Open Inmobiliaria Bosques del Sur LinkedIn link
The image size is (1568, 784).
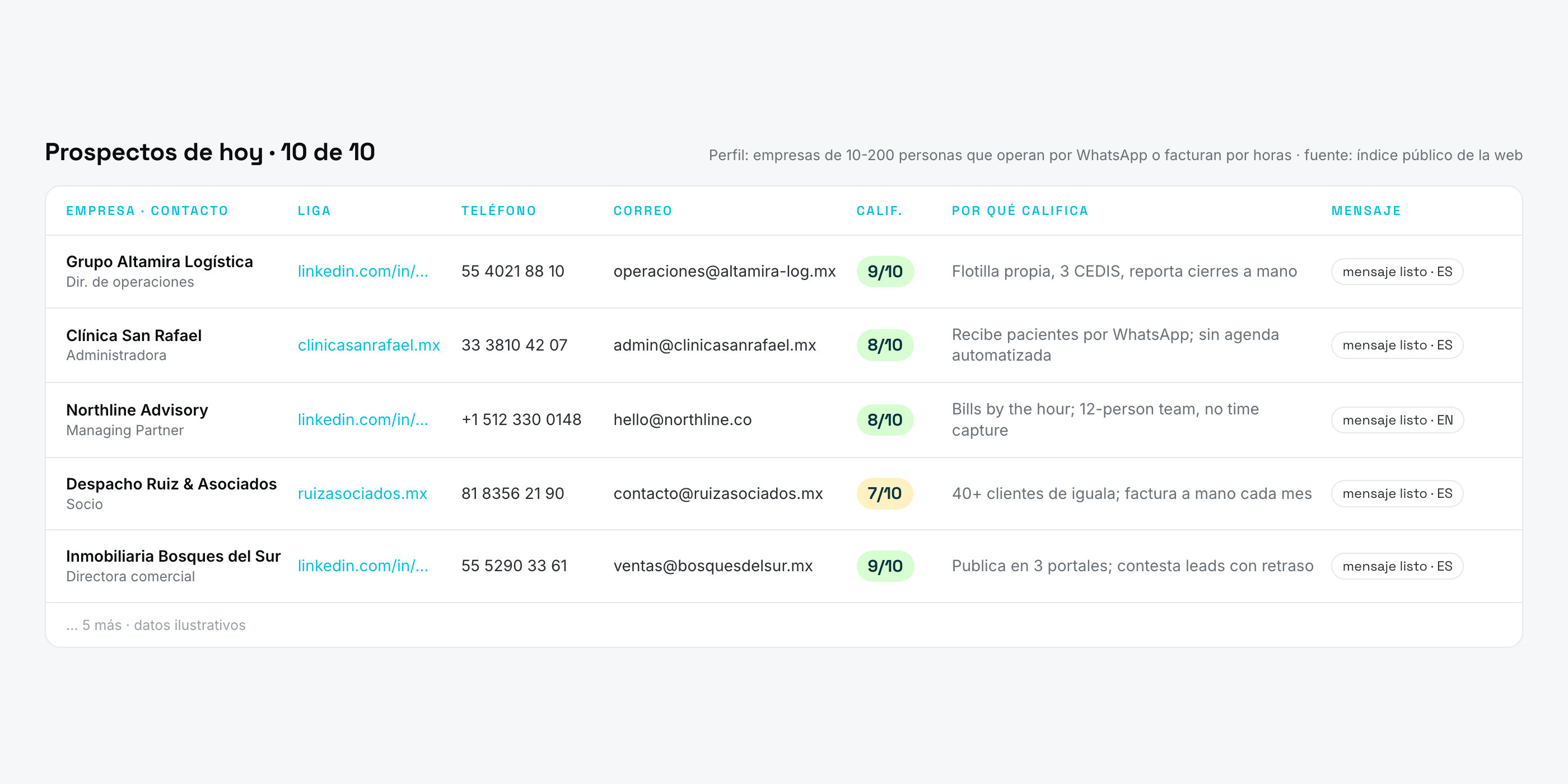click(x=363, y=566)
